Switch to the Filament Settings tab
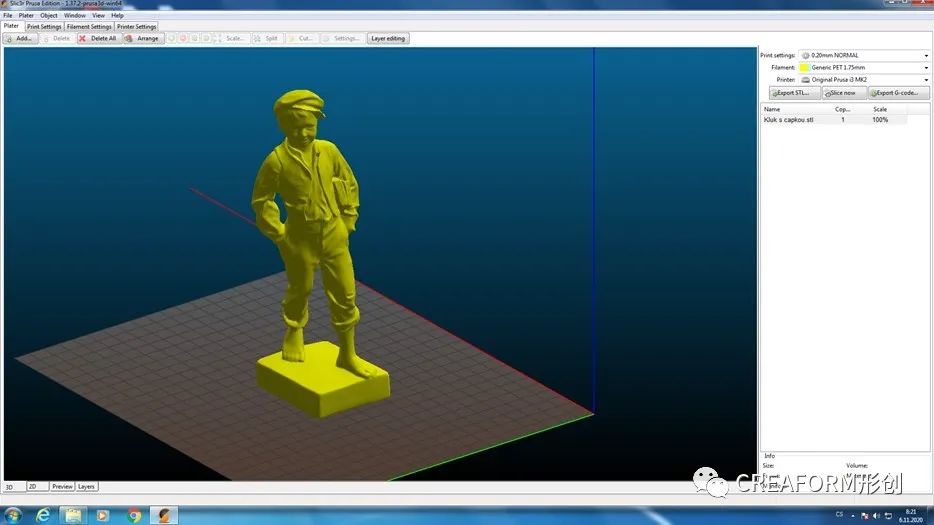 click(89, 26)
